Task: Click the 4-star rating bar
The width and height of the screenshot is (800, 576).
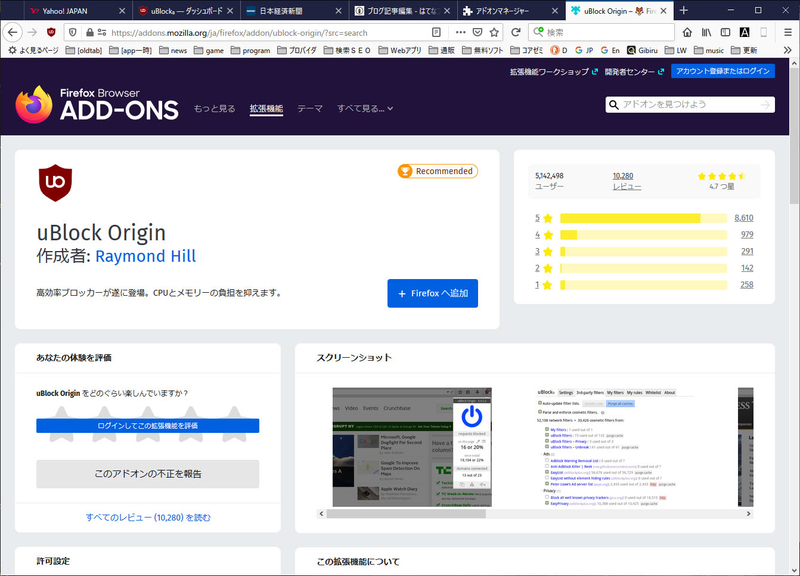Action: (x=643, y=235)
